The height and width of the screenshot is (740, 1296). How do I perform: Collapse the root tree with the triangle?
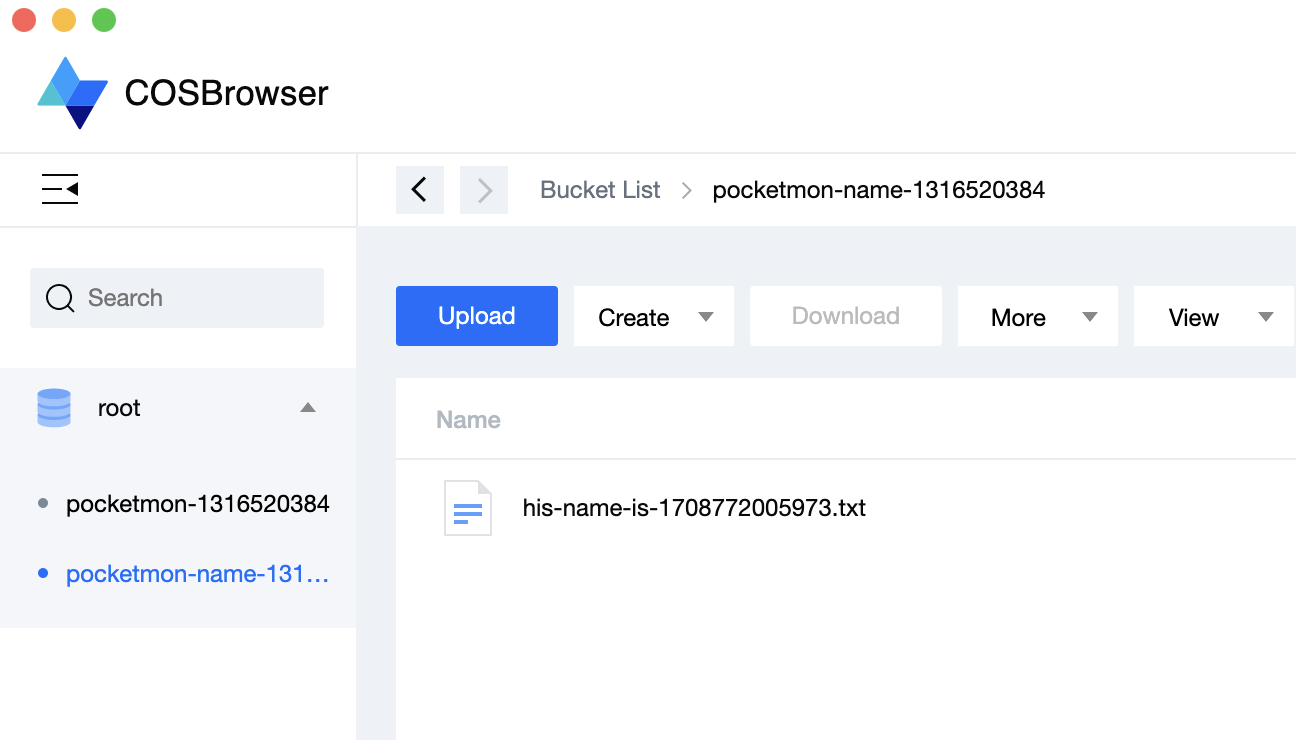308,408
